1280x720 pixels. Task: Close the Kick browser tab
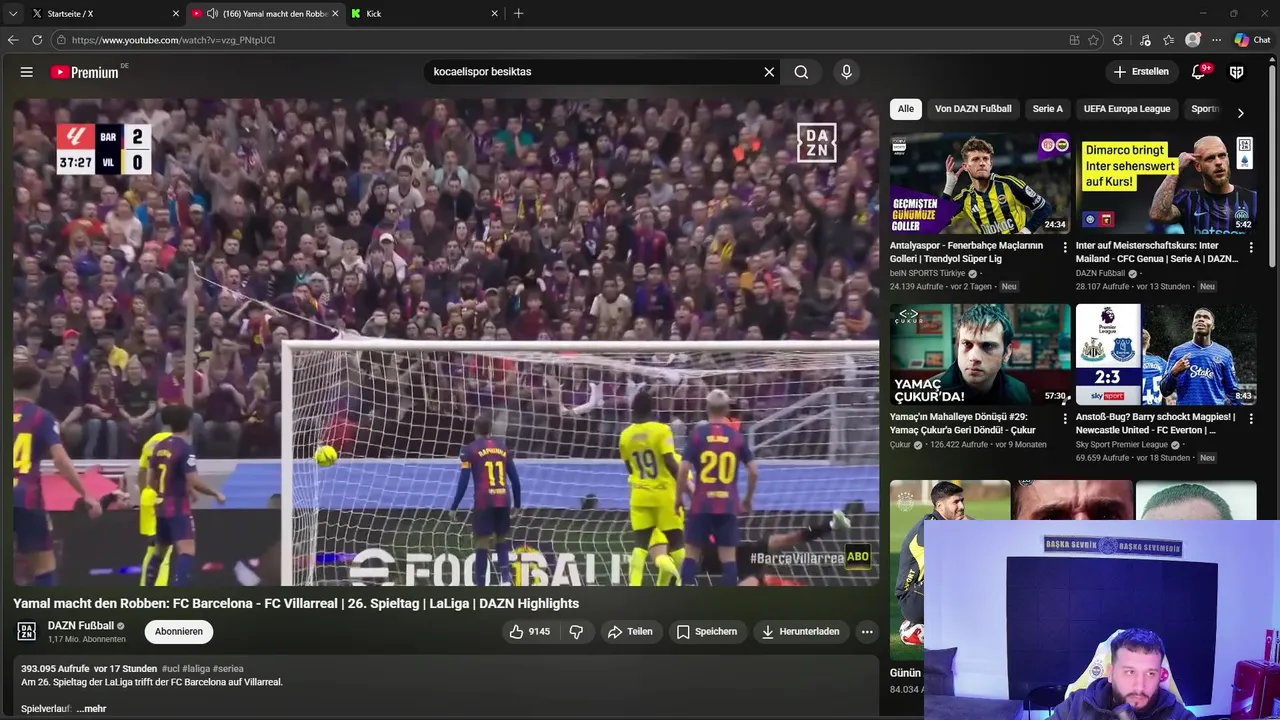point(494,14)
